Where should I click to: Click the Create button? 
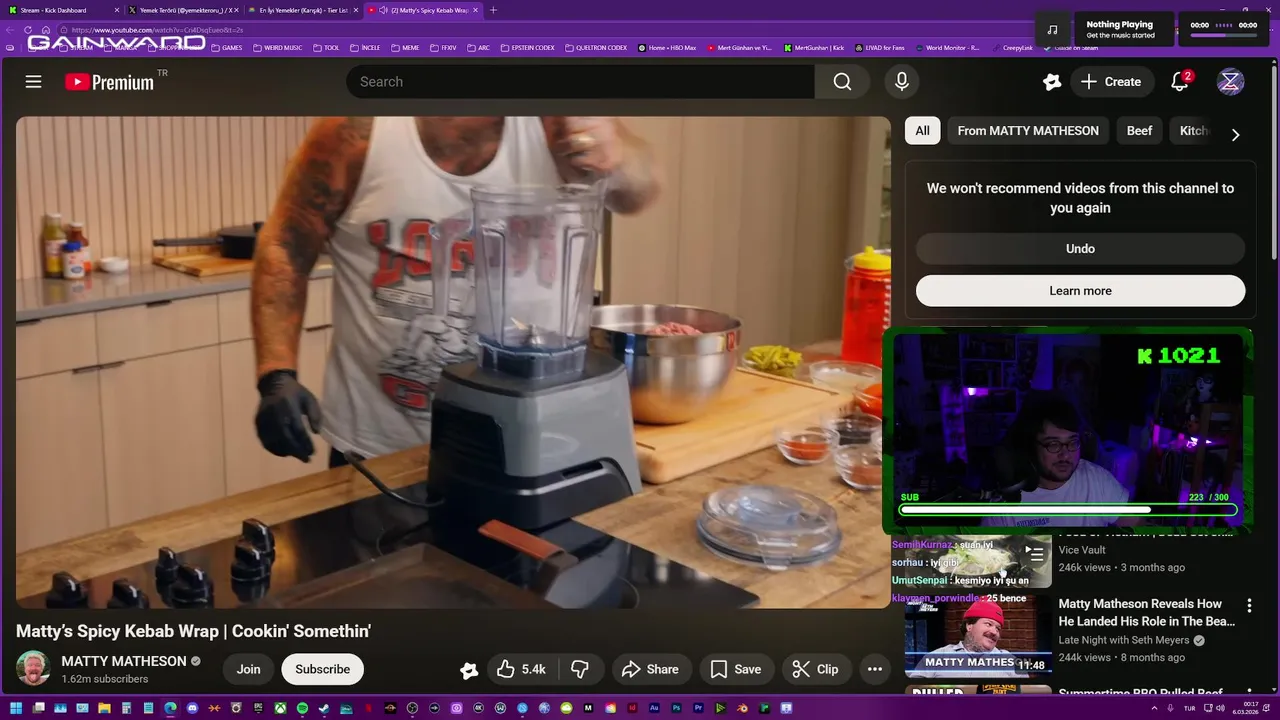(1110, 82)
